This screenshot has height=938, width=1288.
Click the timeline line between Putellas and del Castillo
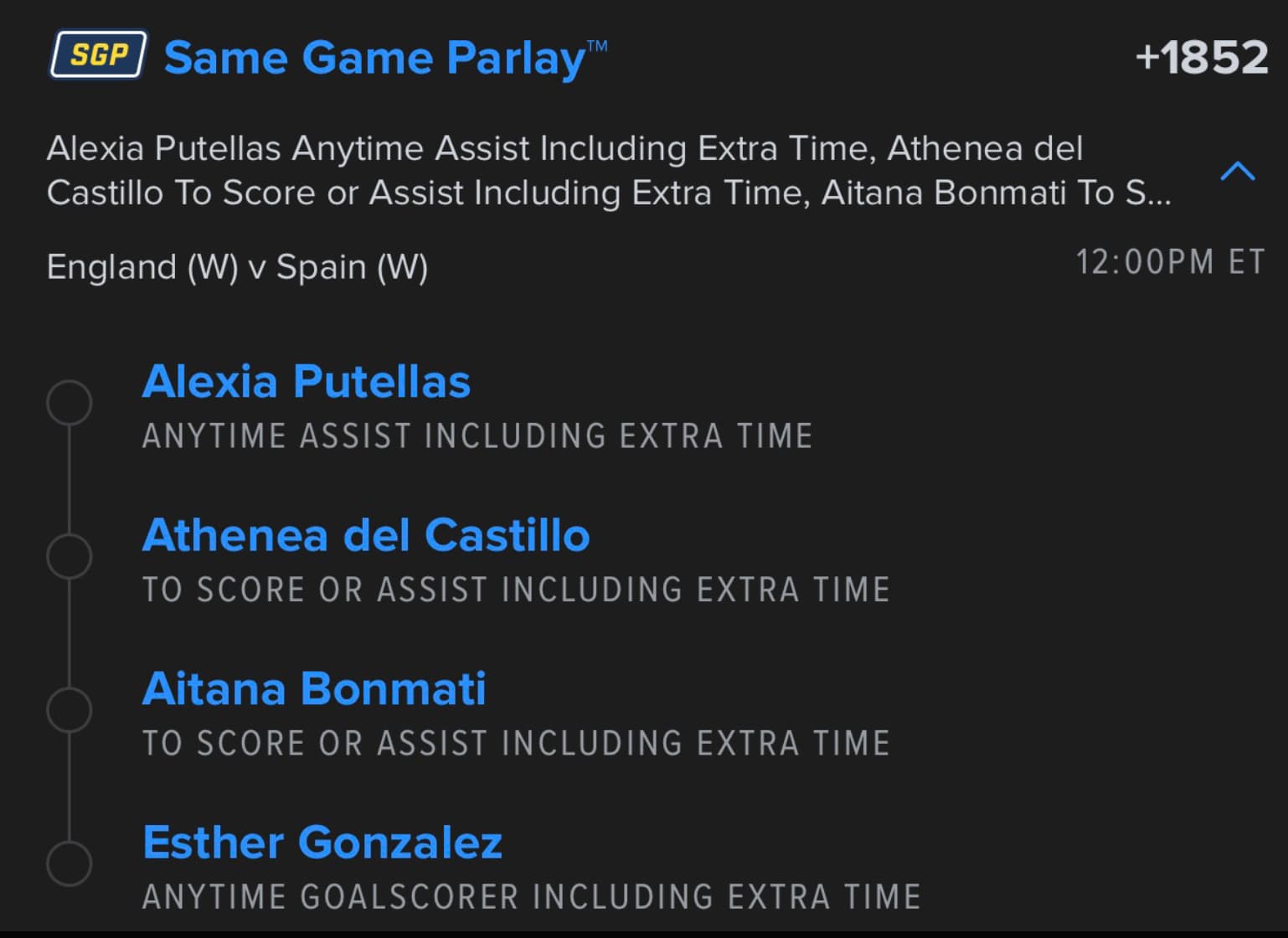(69, 480)
